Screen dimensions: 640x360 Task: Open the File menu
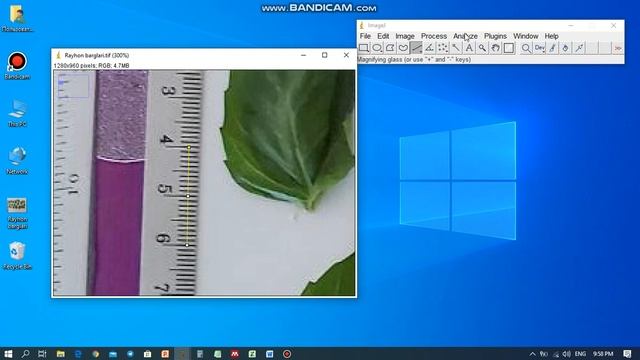(x=365, y=36)
